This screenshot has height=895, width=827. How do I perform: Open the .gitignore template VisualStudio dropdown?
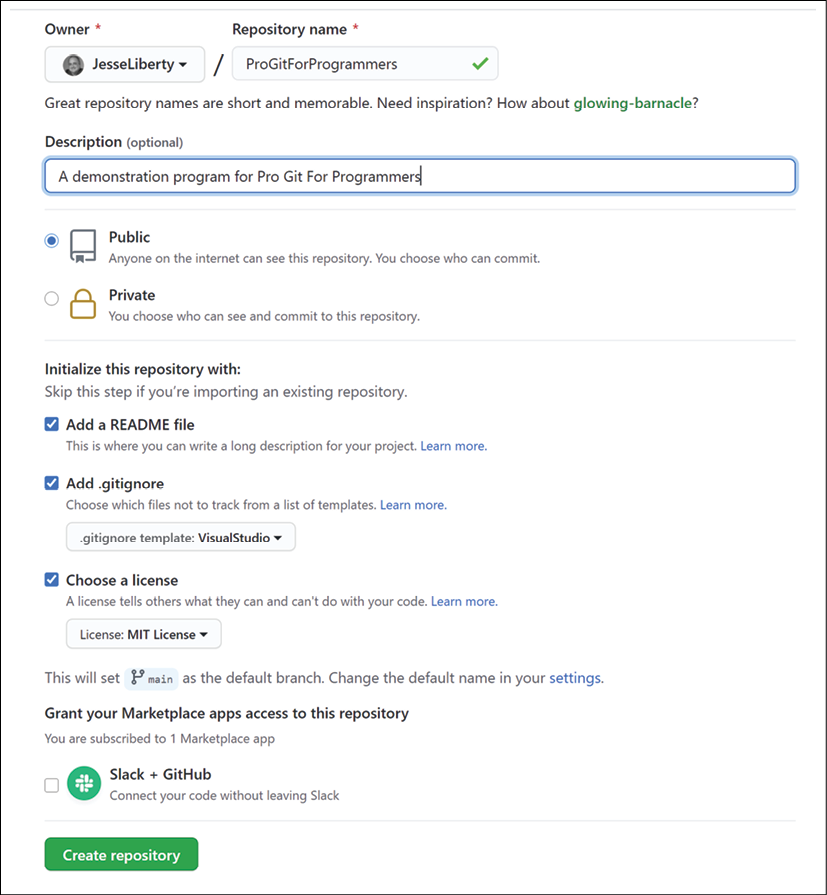pyautogui.click(x=181, y=537)
